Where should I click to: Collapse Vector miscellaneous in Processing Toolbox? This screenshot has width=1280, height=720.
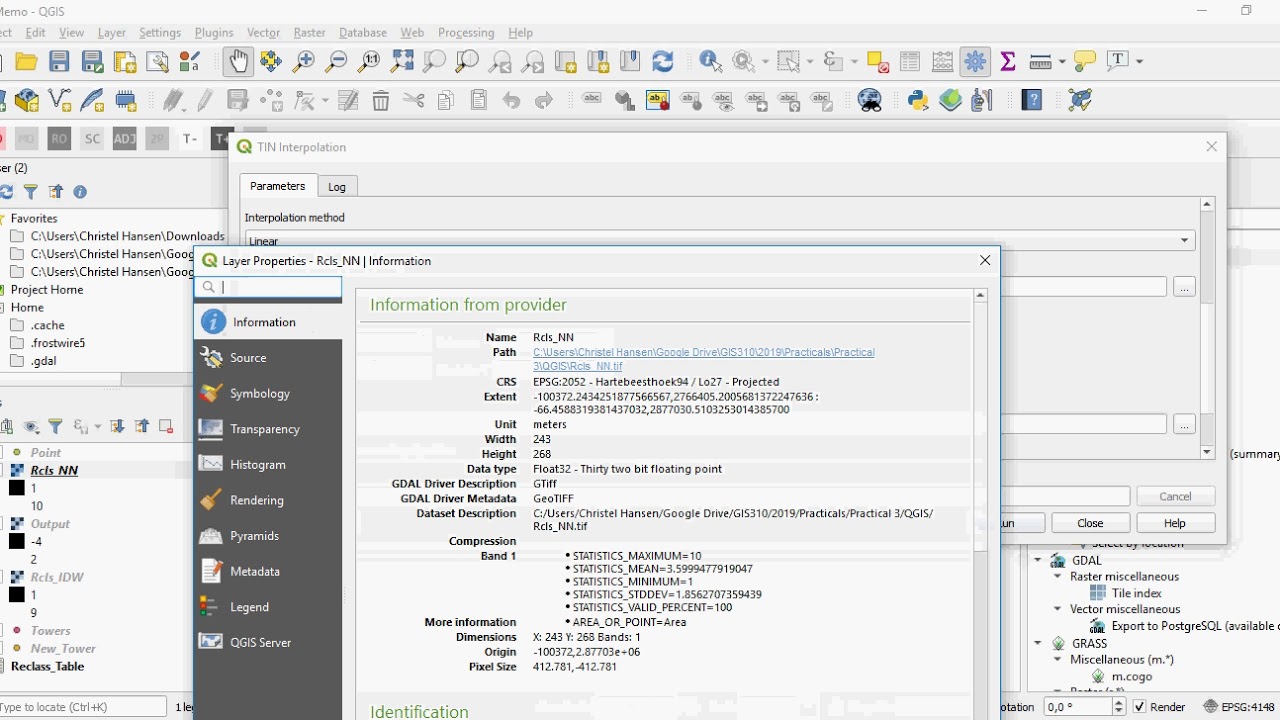tap(1057, 609)
